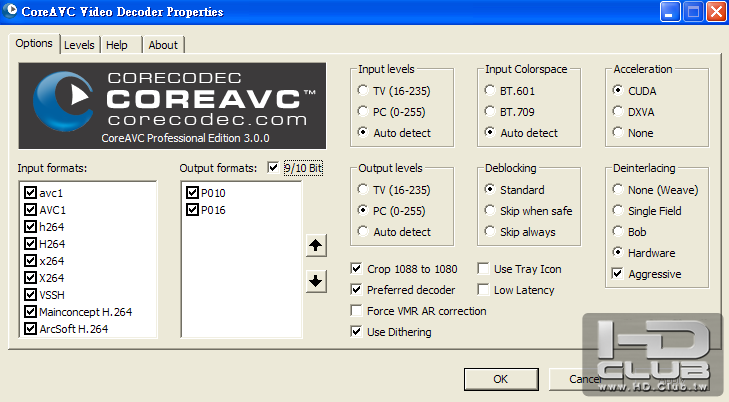The image size is (729, 402).
Task: Open the Help tab
Action: [x=117, y=45]
